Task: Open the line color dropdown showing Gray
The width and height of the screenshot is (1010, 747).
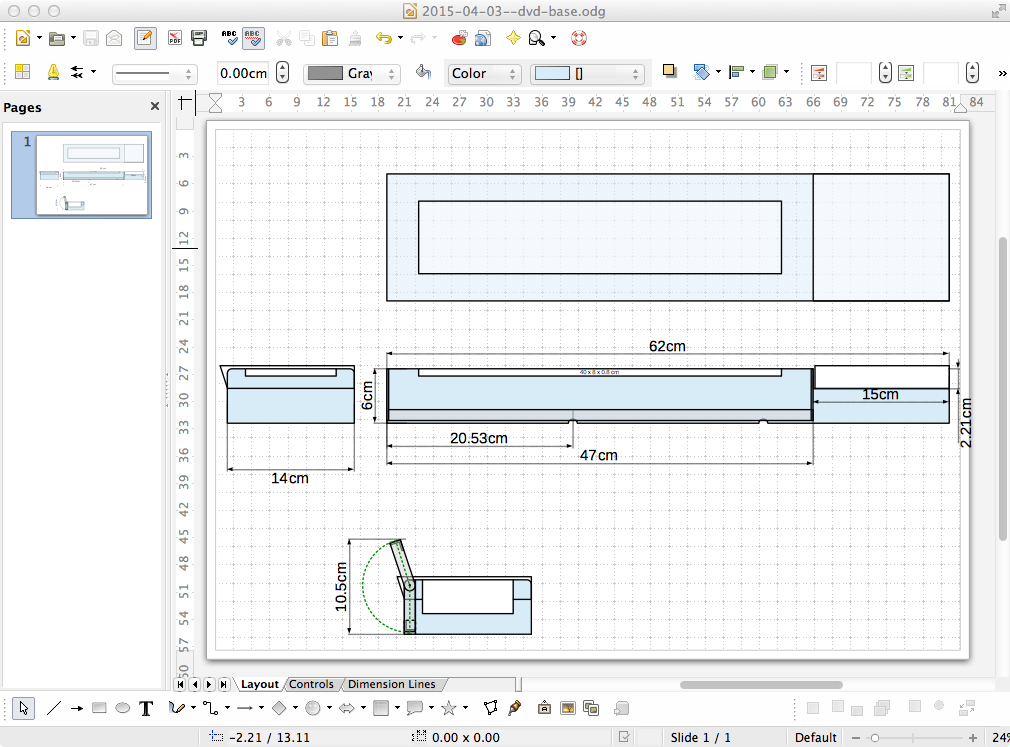Action: 352,73
